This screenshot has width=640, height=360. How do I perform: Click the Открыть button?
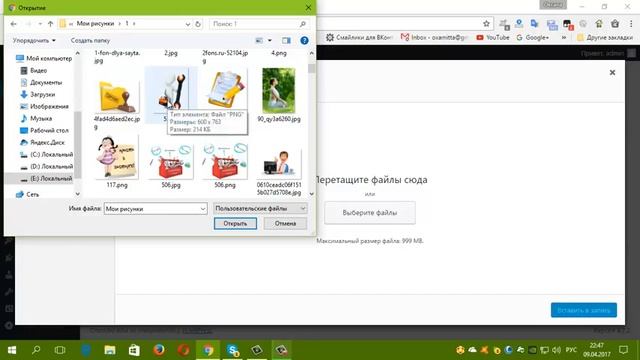pyautogui.click(x=235, y=223)
